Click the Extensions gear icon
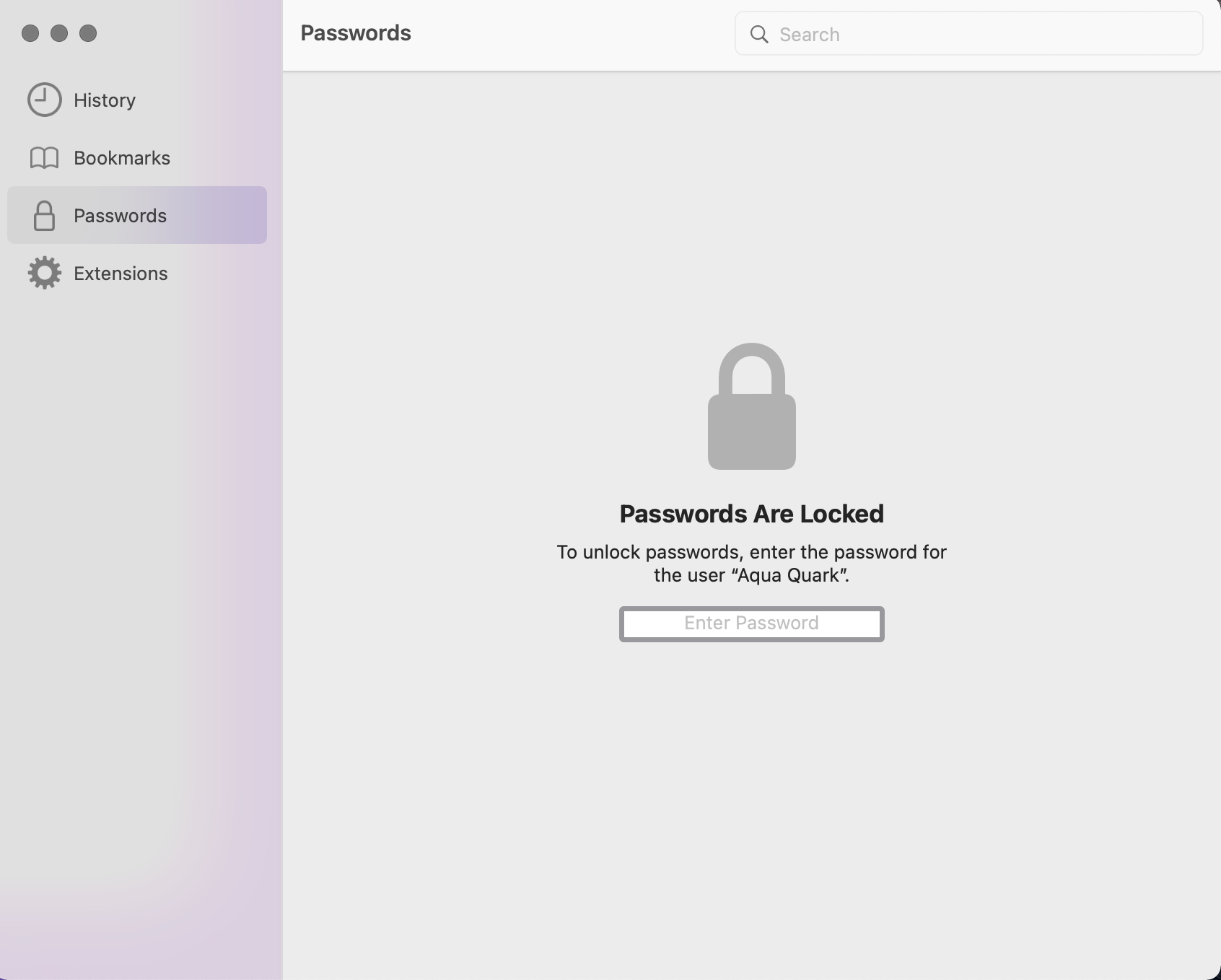 click(45, 274)
